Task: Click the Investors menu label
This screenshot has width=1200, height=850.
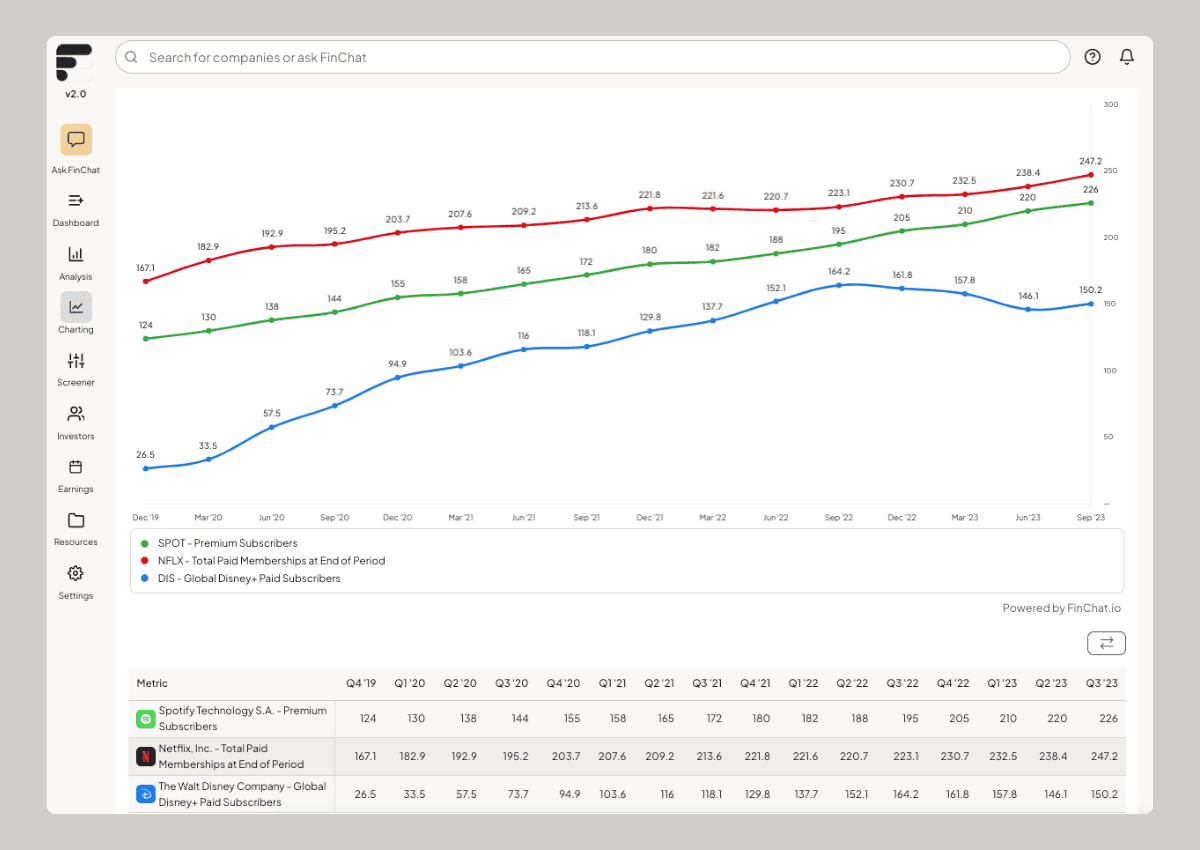Action: point(76,436)
